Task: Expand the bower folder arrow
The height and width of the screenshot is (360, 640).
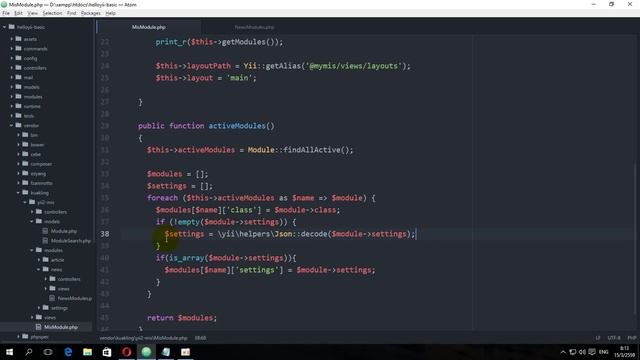Action: coord(18,144)
